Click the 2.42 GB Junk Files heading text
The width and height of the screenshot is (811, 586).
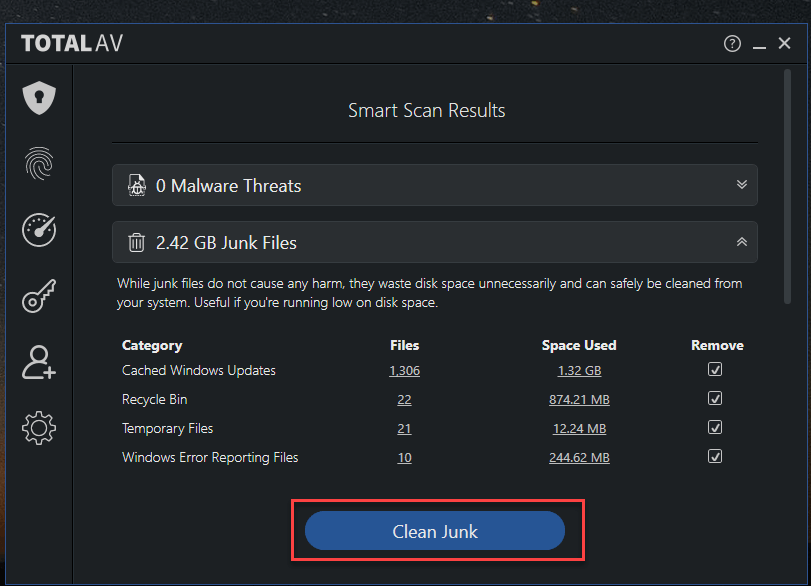pos(227,243)
